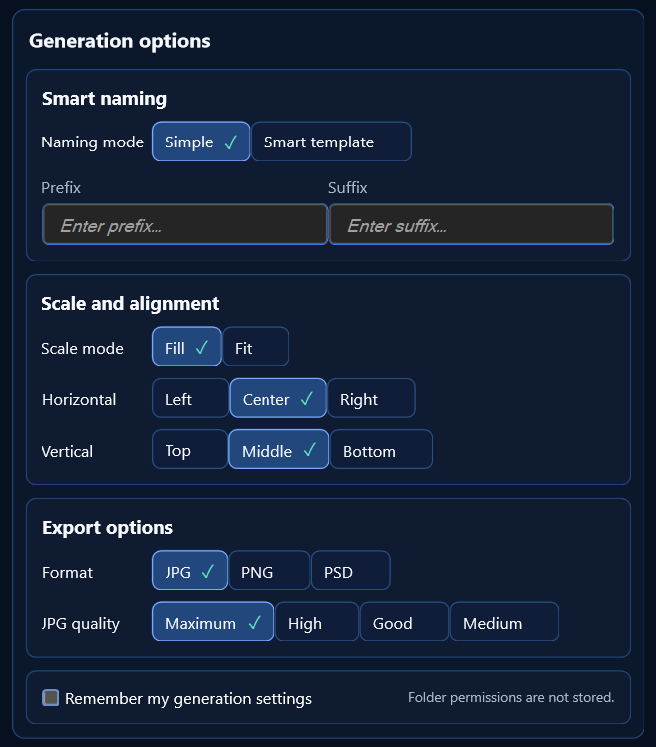Click the 'Suffix' field label
This screenshot has height=747, width=656.
(x=348, y=188)
